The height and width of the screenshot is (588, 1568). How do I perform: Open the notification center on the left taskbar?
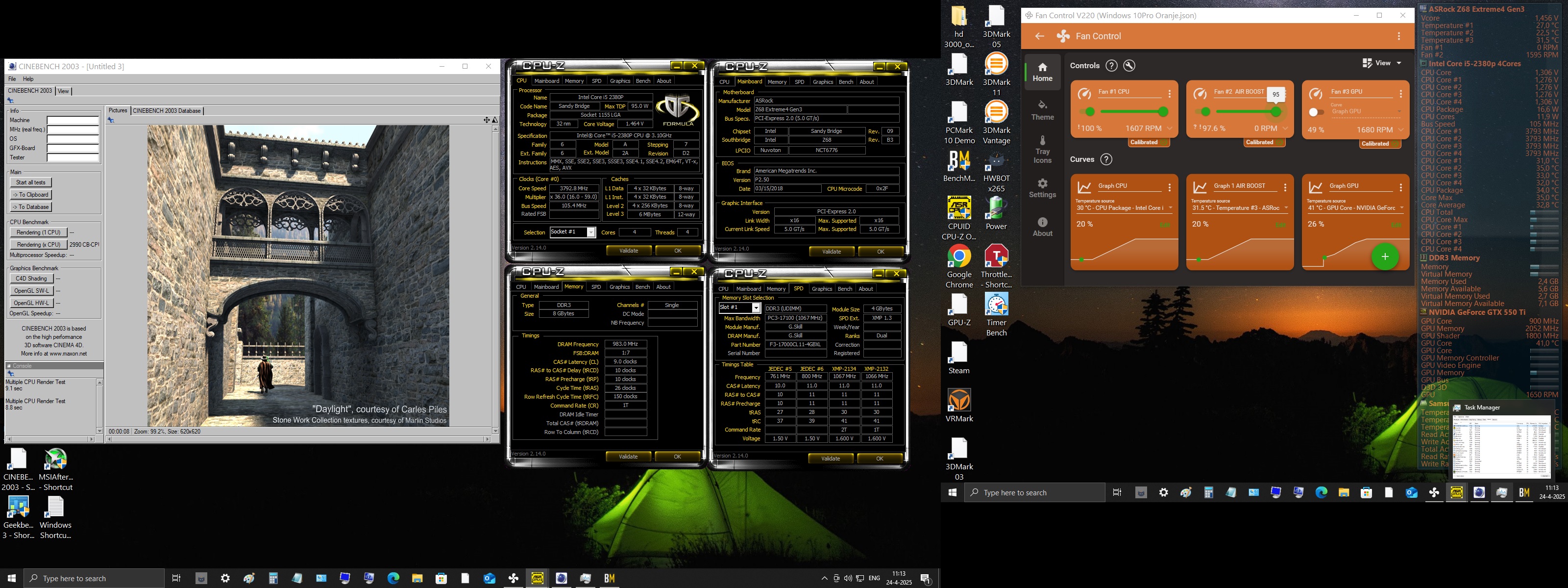click(925, 578)
